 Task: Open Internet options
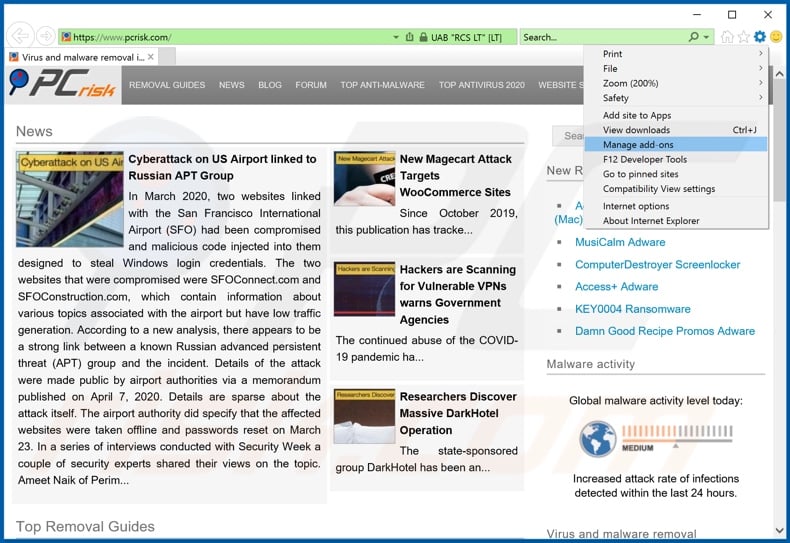tap(676, 206)
